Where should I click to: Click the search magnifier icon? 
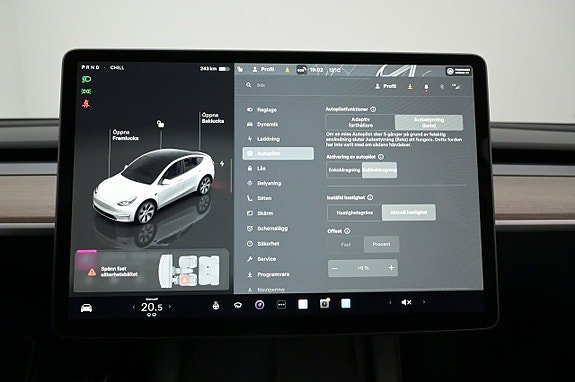(249, 85)
